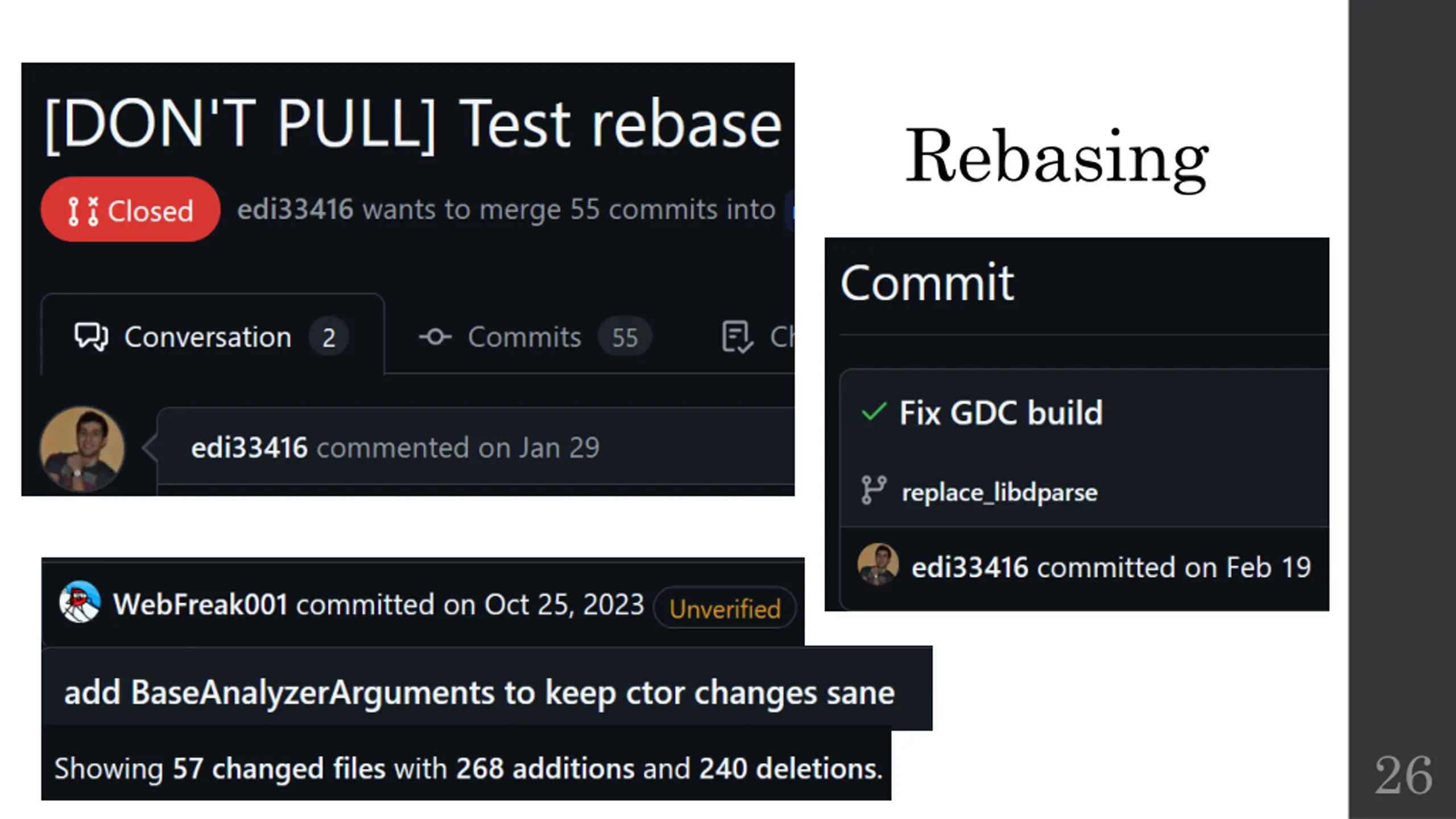The image size is (1456, 819).
Task: Click the git branch icon beside replace_libdparse
Action: pos(874,490)
